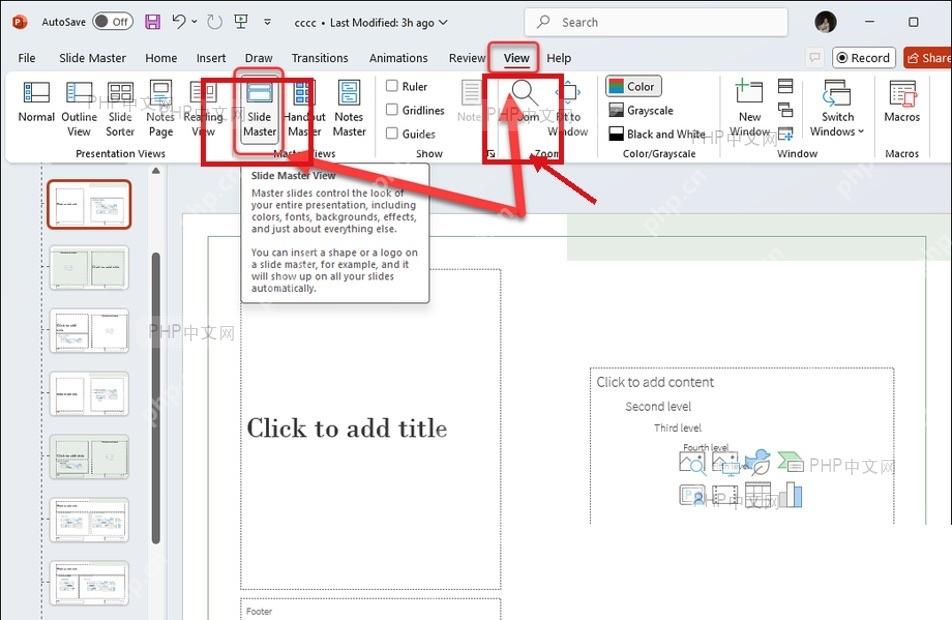Click Fit to Window
The width and height of the screenshot is (952, 620).
click(x=568, y=109)
